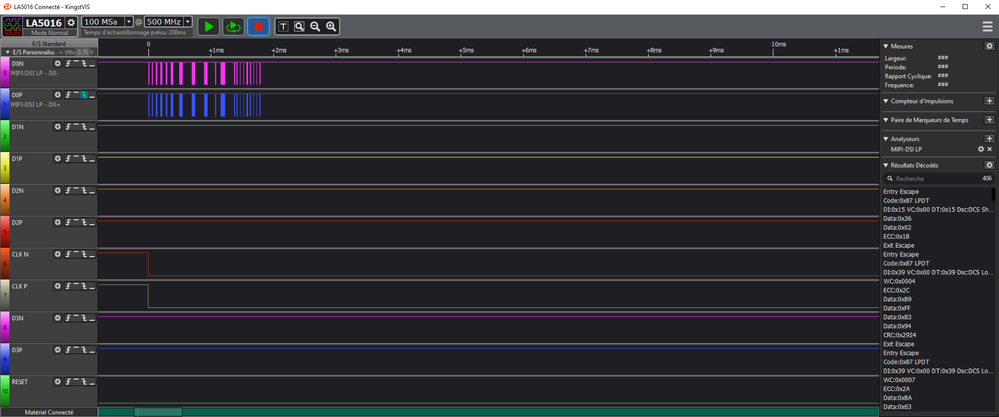The image size is (999, 417).
Task: Open CLK N channel settings gear
Action: 57,254
